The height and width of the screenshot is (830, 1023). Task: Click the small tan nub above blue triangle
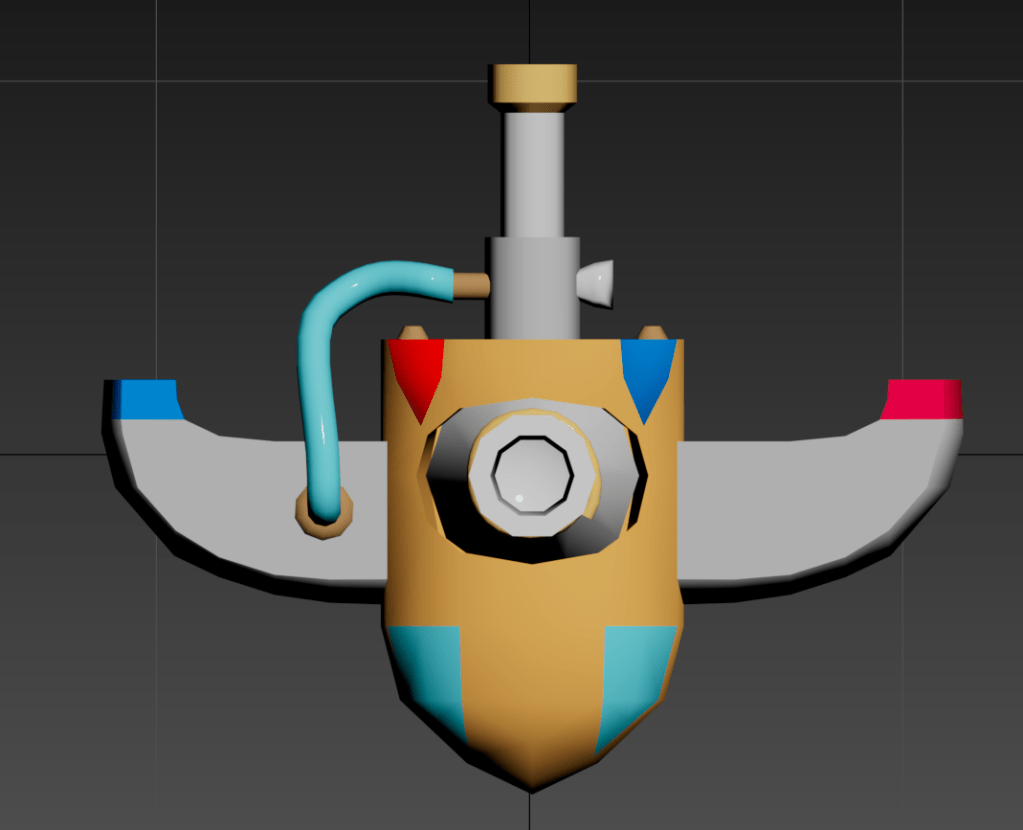(652, 332)
